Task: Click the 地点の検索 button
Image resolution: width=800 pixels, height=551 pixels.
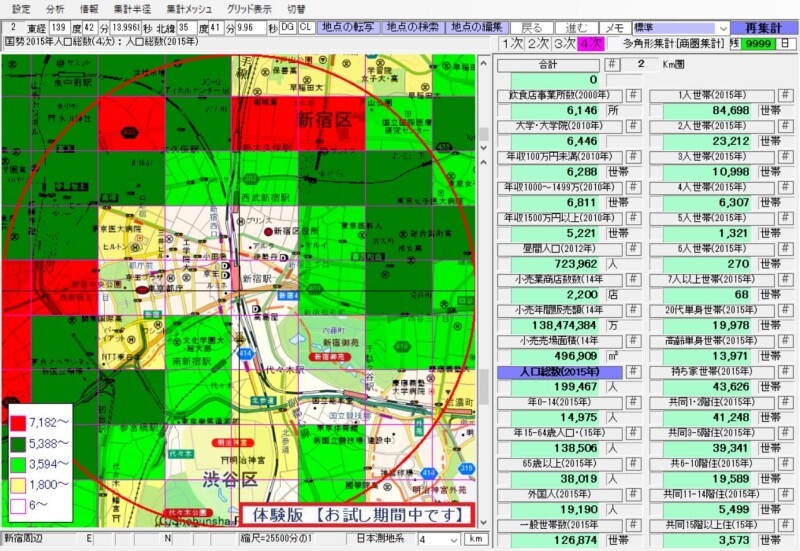Action: coord(413,28)
